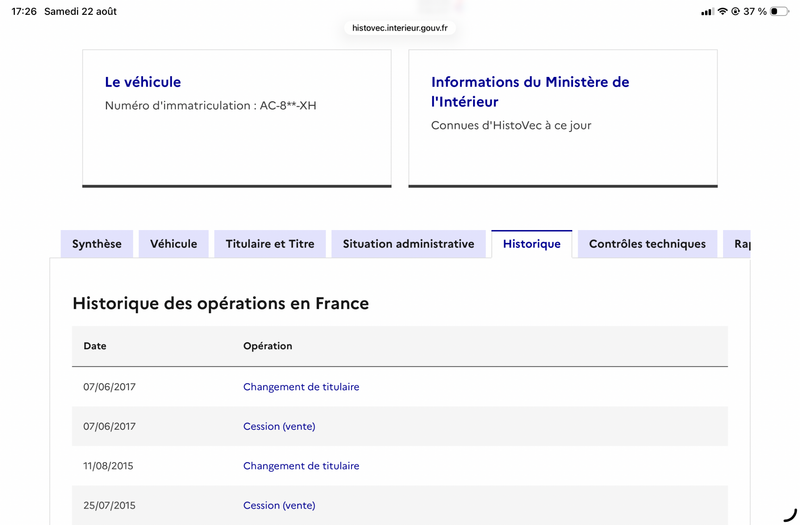Click Changement de titulaire on 11/08/2015

point(301,466)
